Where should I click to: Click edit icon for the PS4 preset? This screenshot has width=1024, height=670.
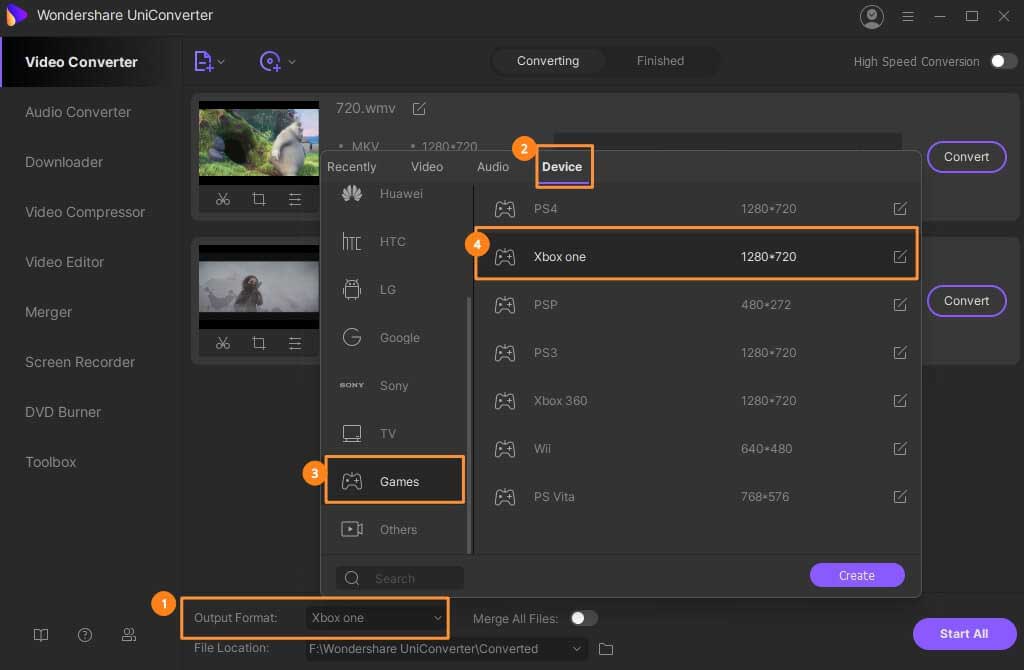coord(900,209)
